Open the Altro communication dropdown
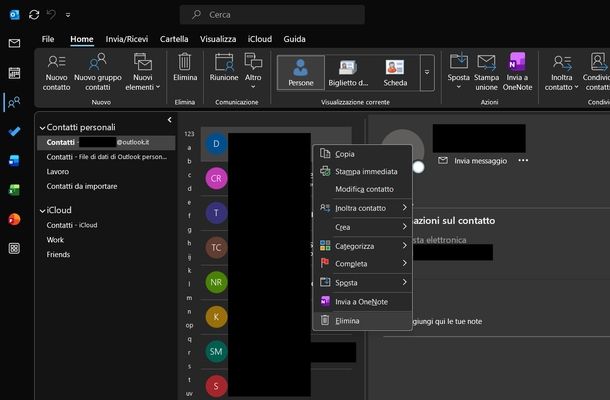This screenshot has height=400, width=610. (x=253, y=72)
